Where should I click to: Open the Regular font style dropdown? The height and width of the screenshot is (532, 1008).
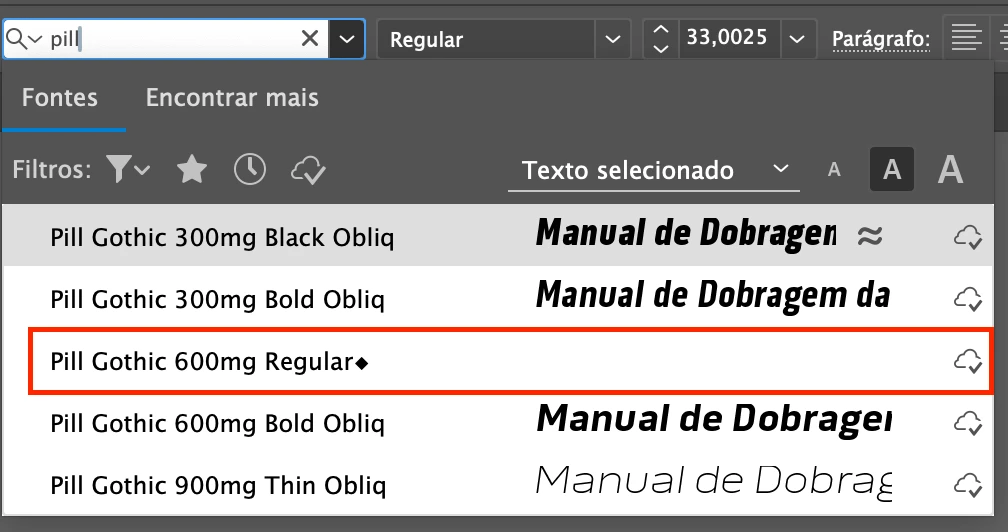[x=613, y=39]
